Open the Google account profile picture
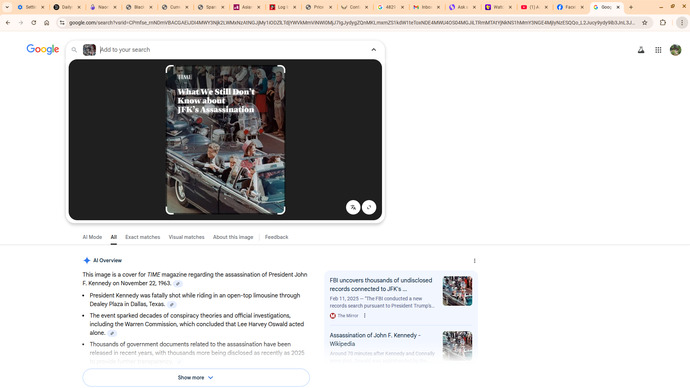This screenshot has width=690, height=388. (675, 50)
